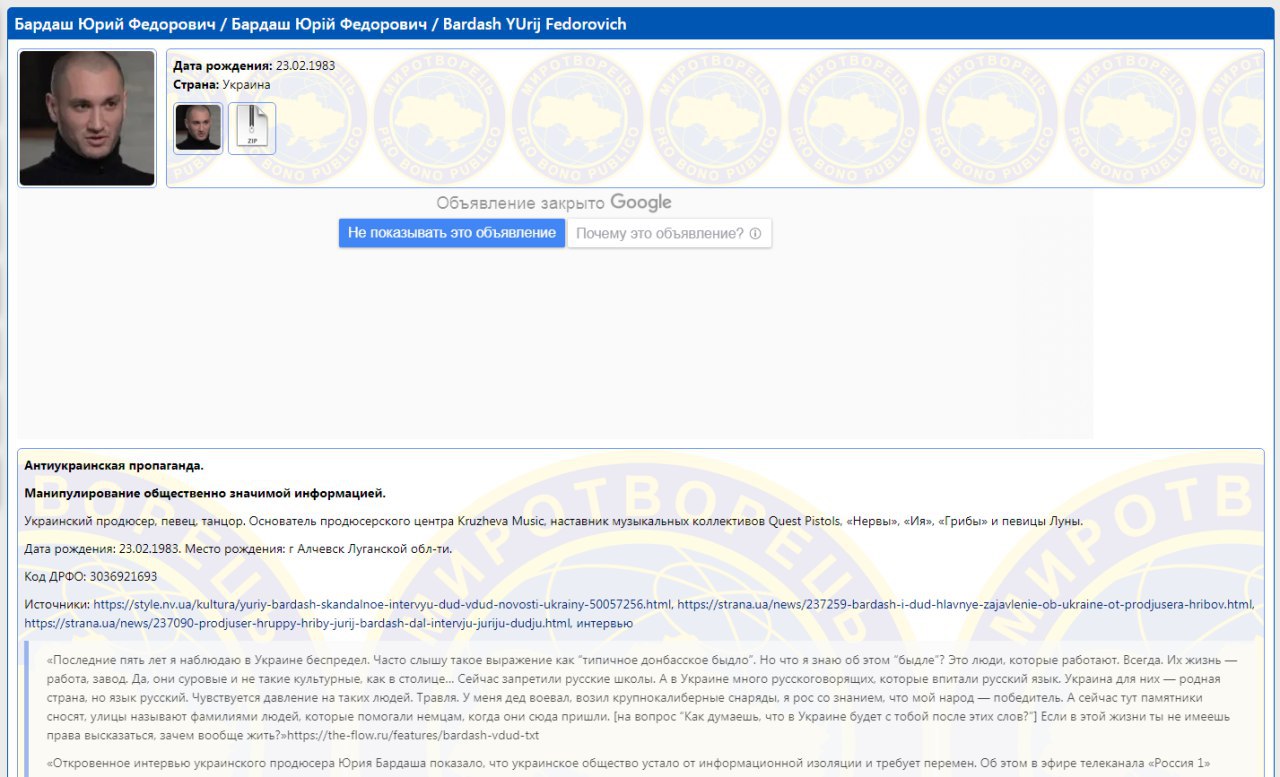
Task: Select the text 'Страна: Украина'
Action: pos(222,85)
